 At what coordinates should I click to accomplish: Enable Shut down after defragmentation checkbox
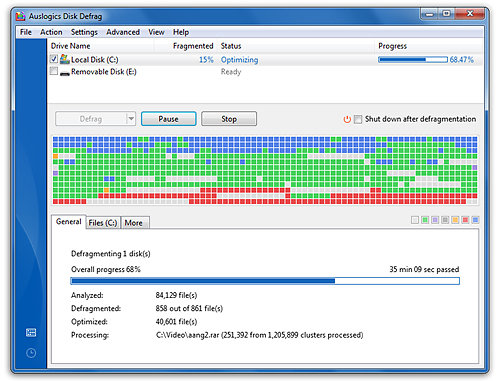(358, 119)
